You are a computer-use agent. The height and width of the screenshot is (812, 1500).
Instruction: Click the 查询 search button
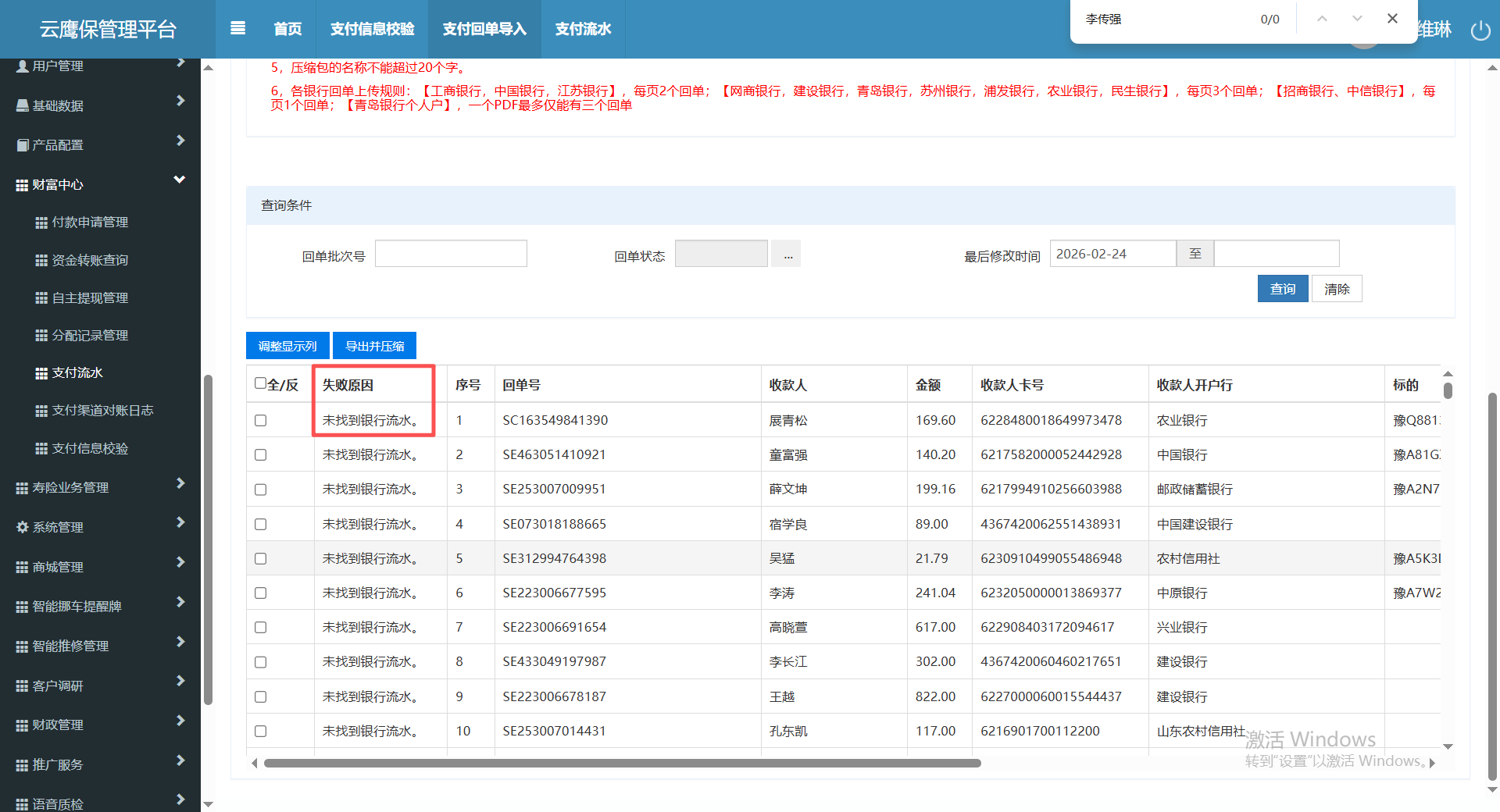coord(1282,289)
